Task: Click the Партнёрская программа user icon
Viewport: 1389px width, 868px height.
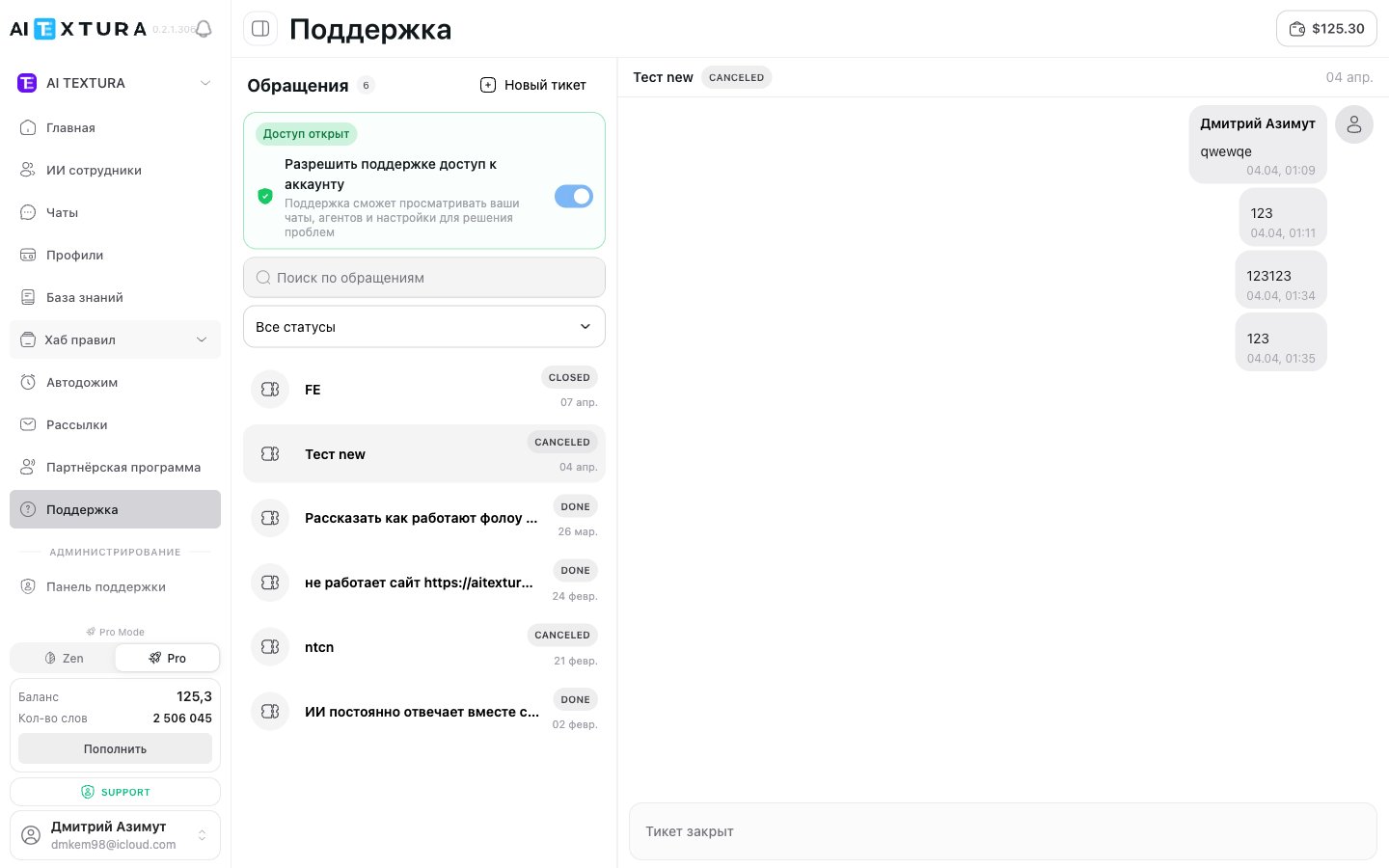Action: point(28,467)
